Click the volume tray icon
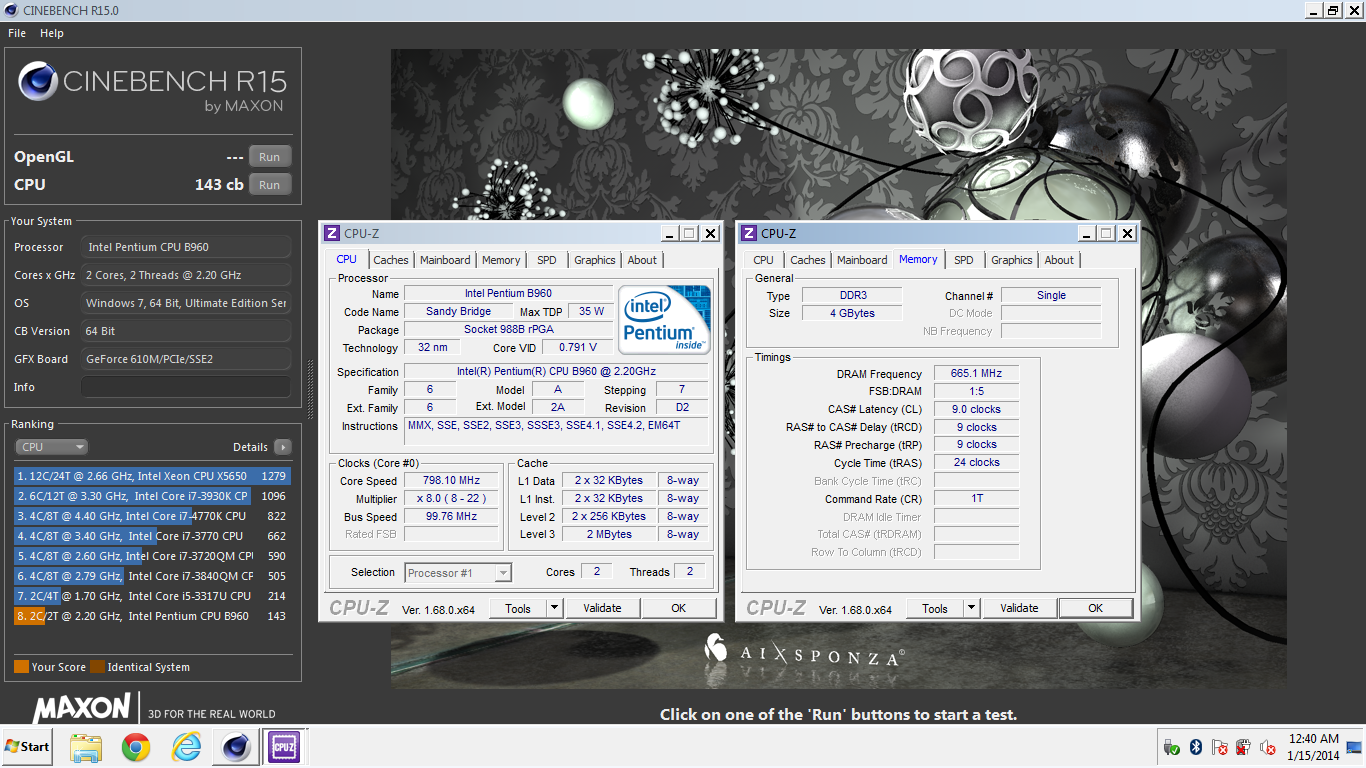1366x768 pixels. 1267,747
